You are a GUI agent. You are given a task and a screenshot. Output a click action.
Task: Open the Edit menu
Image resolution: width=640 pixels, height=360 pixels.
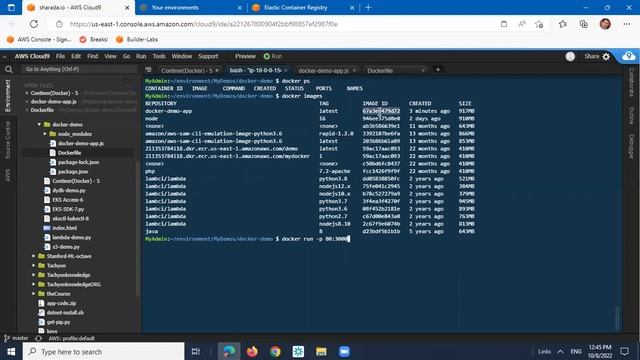point(76,56)
